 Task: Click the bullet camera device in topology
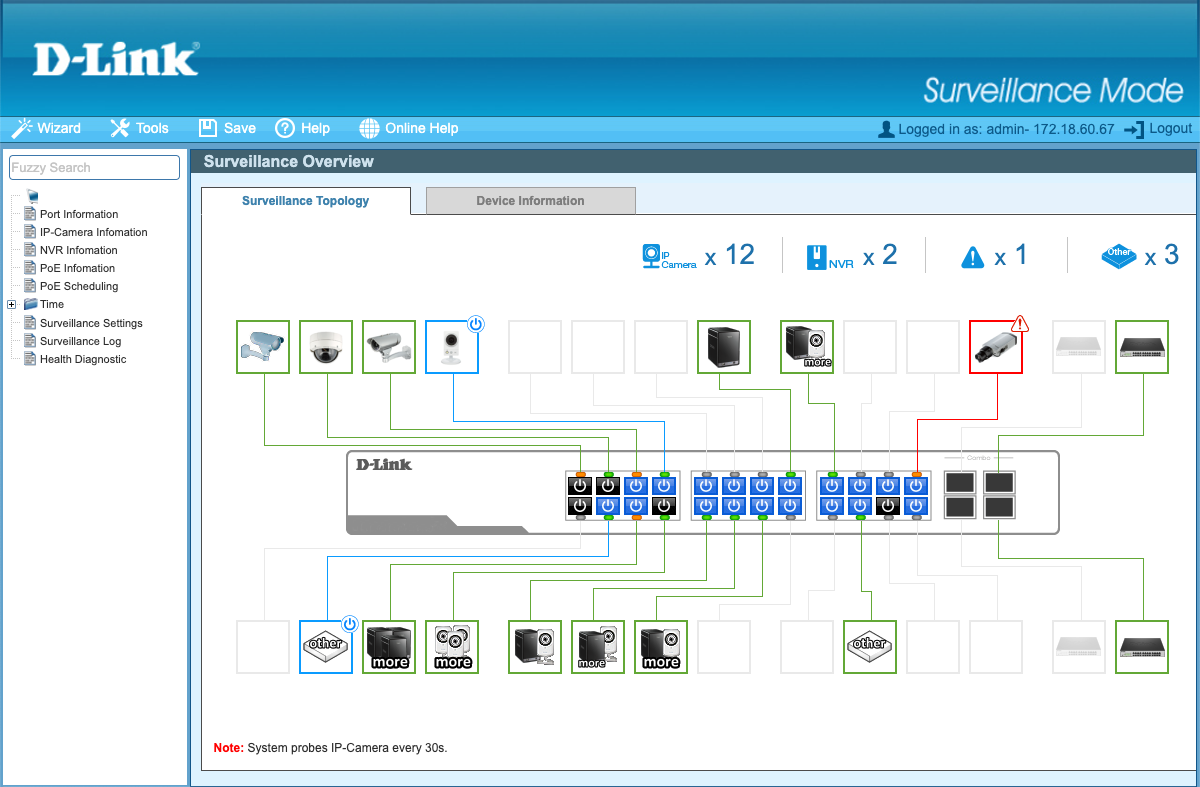[263, 347]
